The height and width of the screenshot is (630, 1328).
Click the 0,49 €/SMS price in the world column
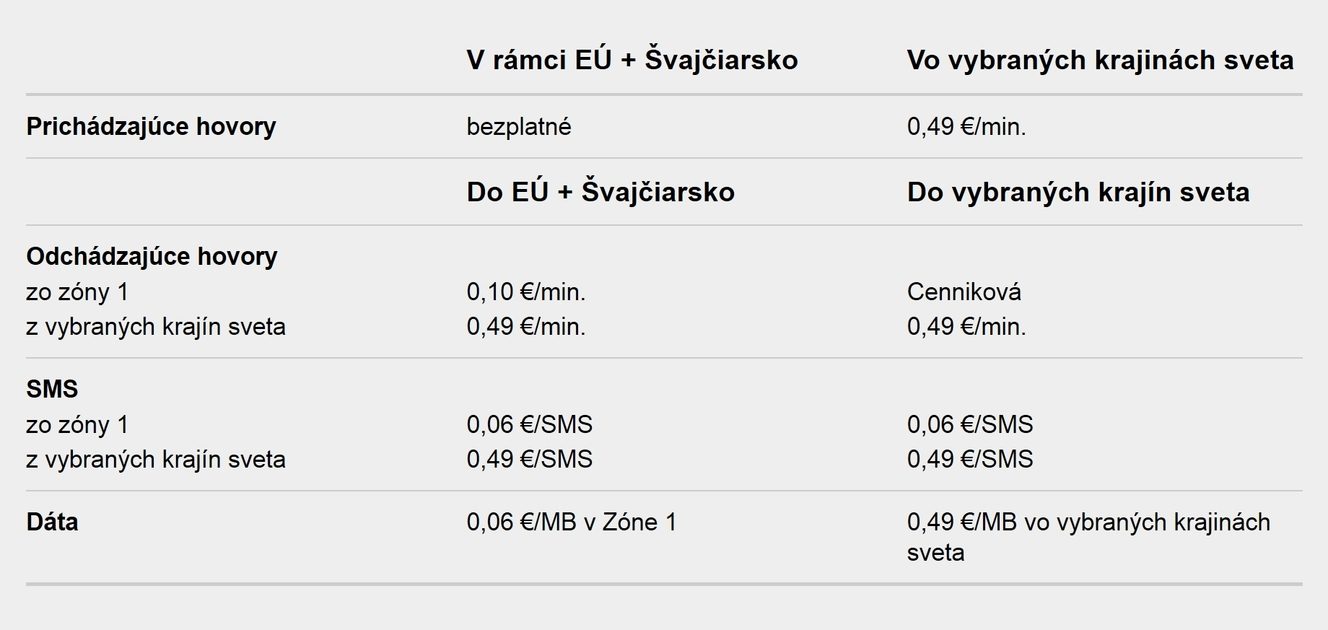point(970,459)
